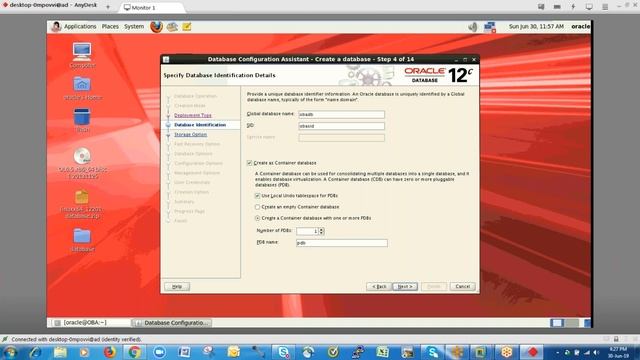
Task: Switch to the second workspace in the switcher
Action: tap(571, 323)
